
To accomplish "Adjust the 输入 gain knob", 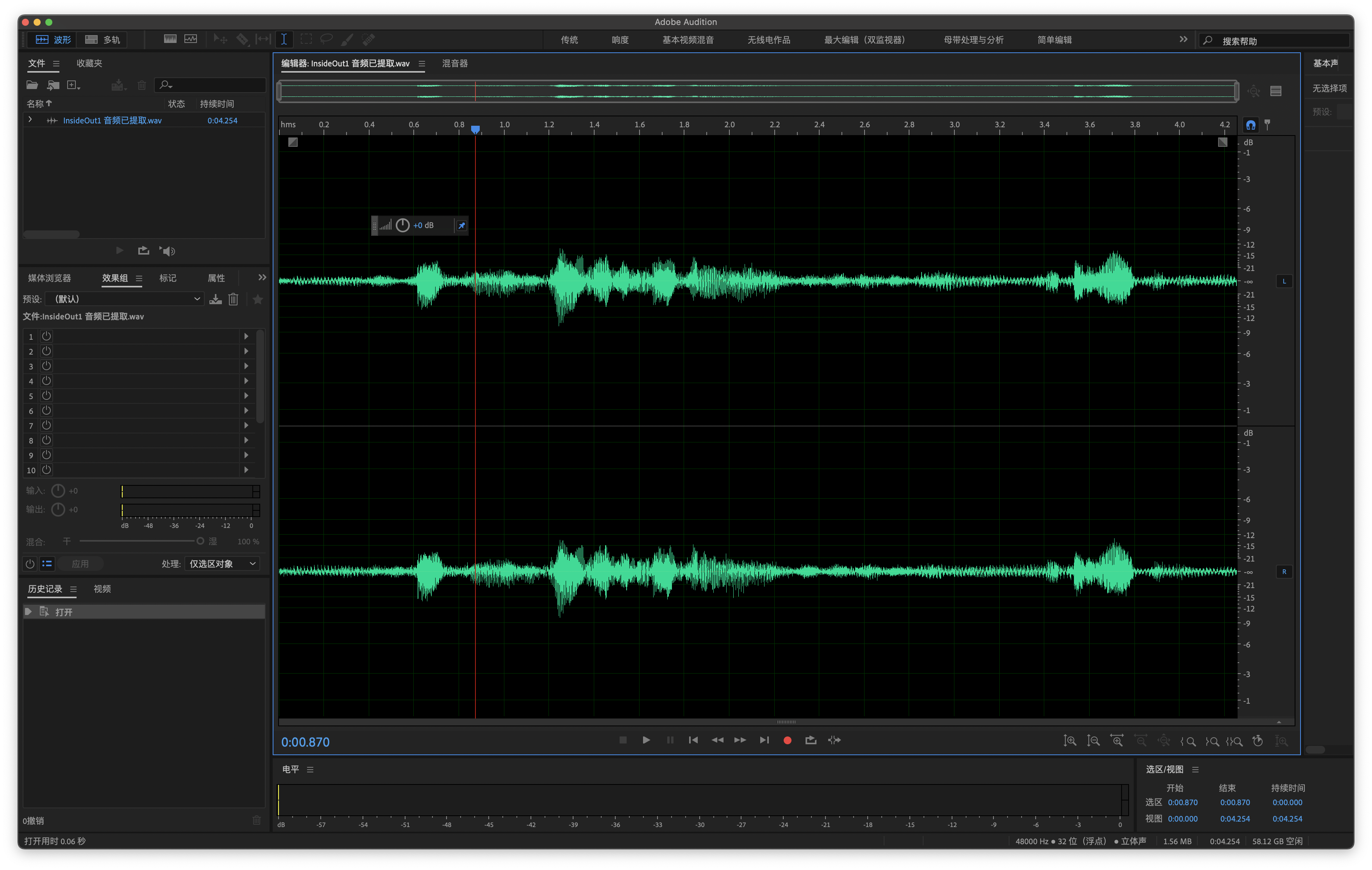I will [58, 490].
